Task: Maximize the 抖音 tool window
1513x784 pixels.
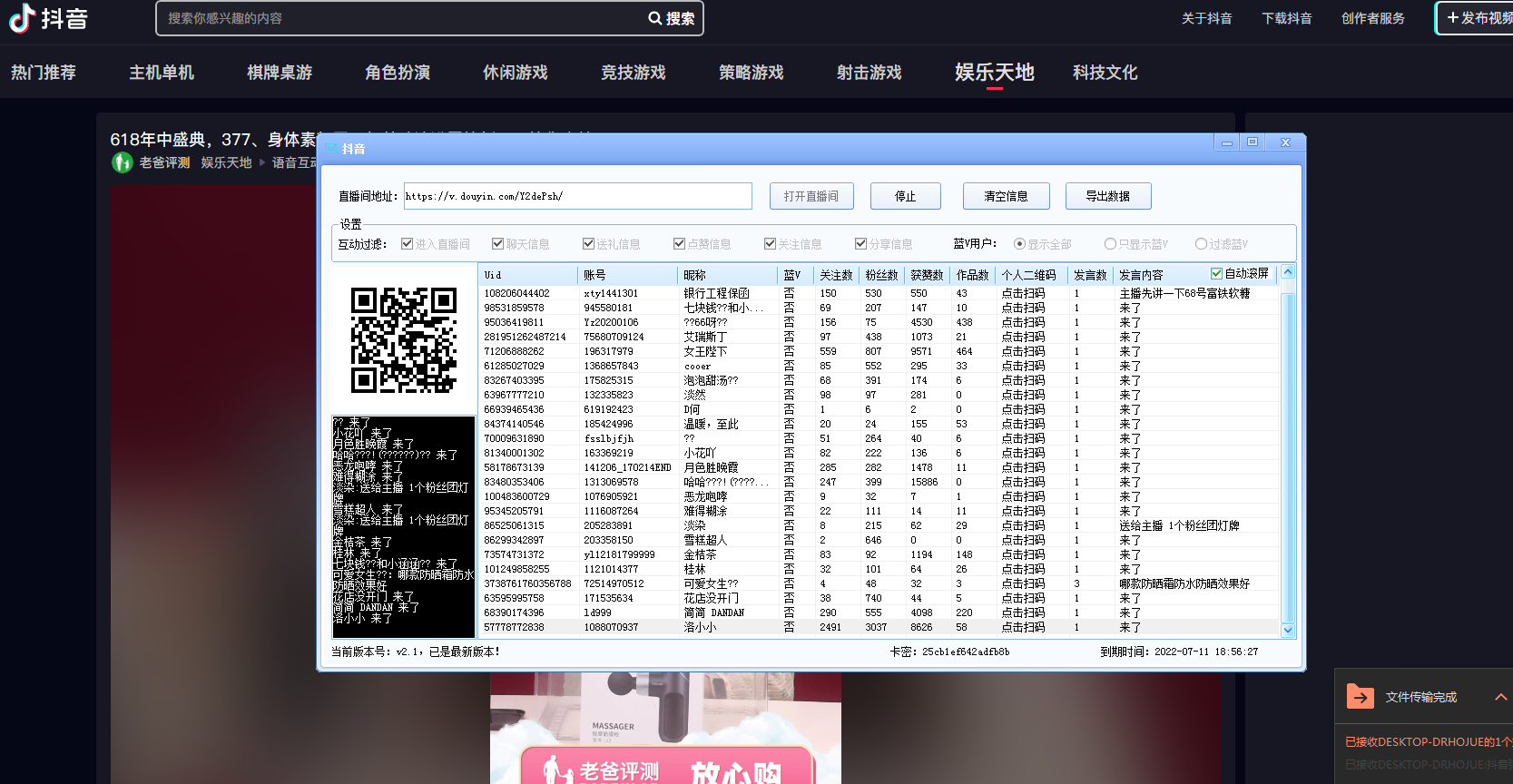Action: 1253,142
